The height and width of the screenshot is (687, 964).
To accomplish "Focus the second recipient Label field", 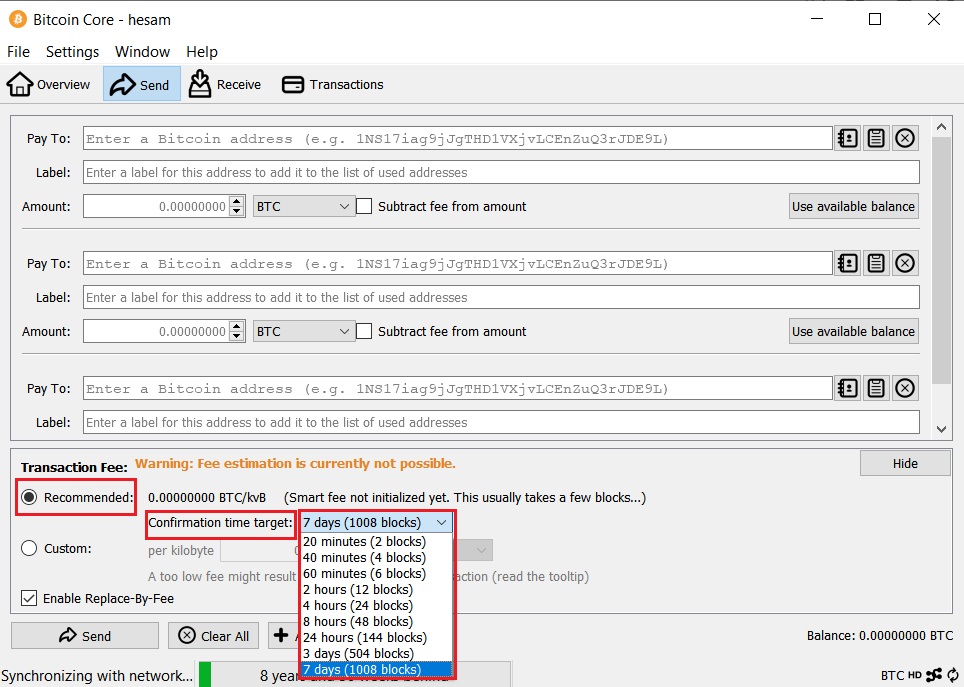I will [x=501, y=297].
